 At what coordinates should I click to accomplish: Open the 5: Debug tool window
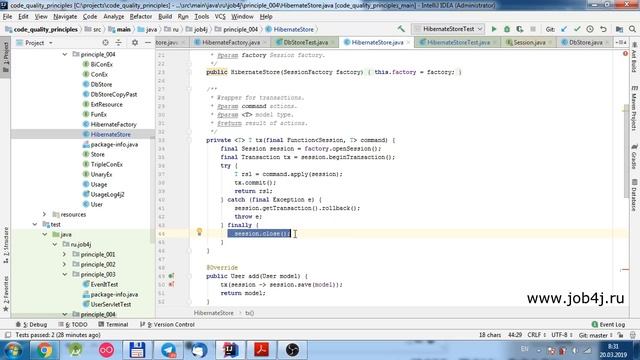[x=31, y=324]
